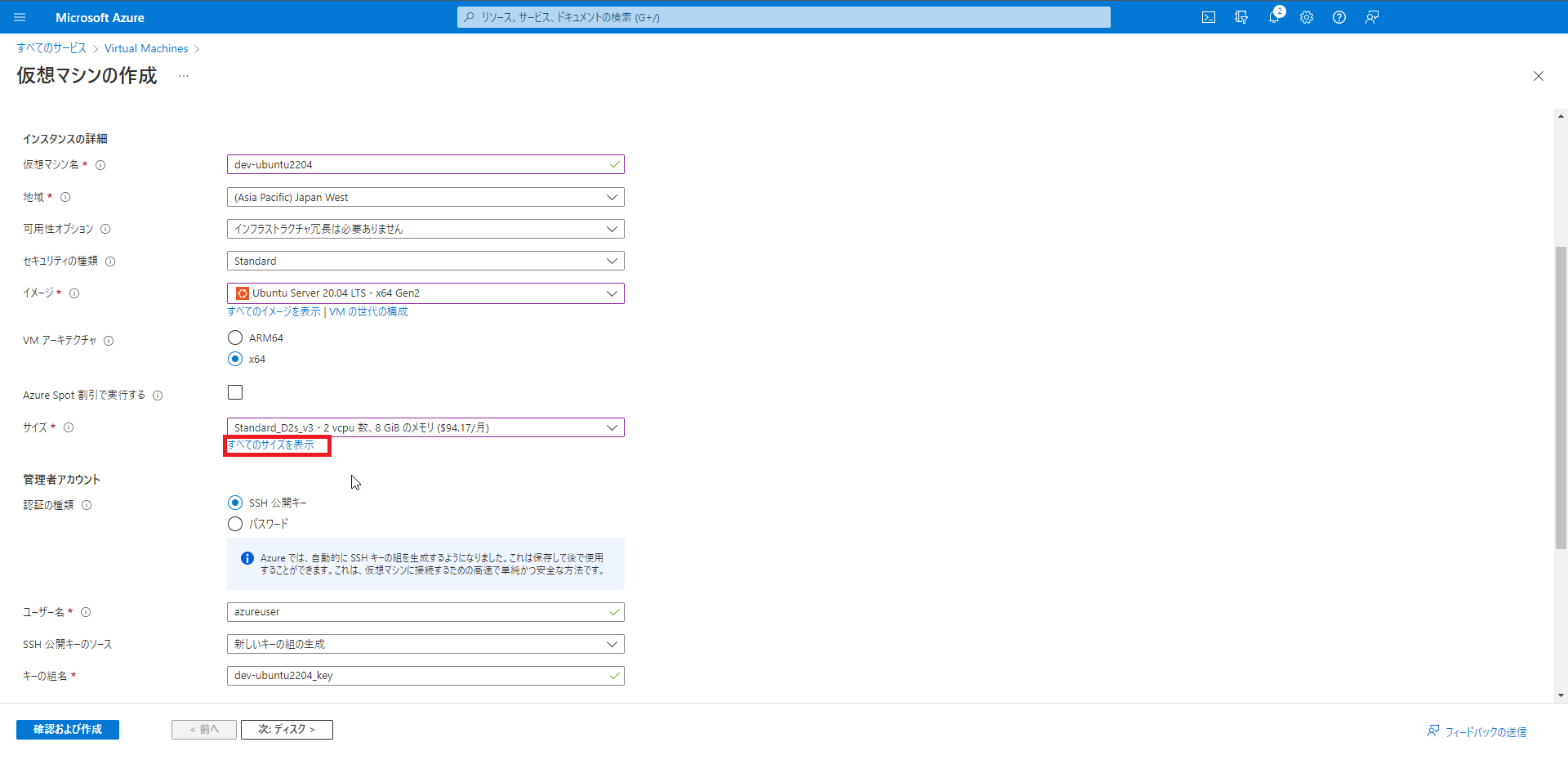Click the info icon next to セキュリティの種類
The width and height of the screenshot is (1568, 760).
tap(110, 262)
